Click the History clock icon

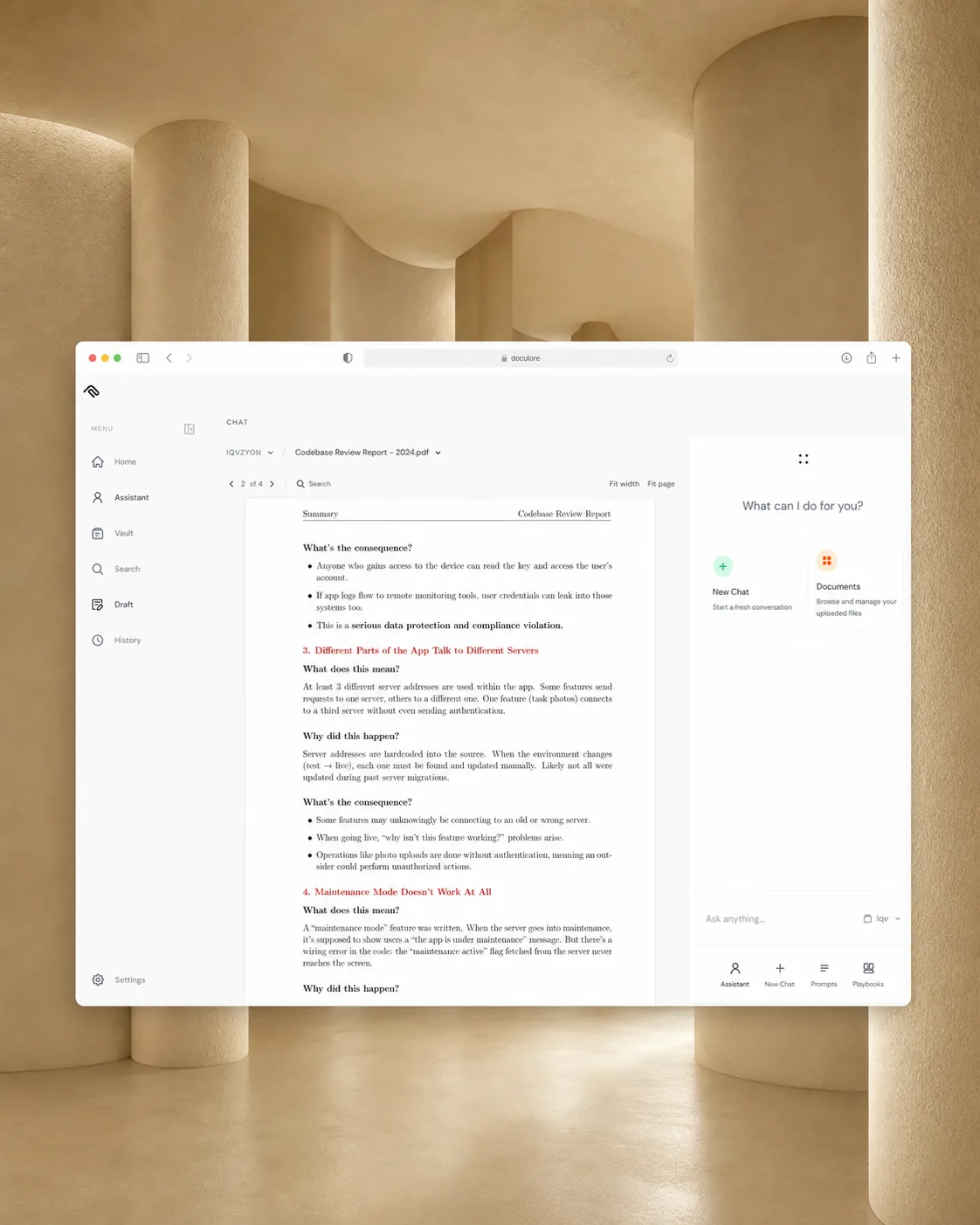[98, 640]
